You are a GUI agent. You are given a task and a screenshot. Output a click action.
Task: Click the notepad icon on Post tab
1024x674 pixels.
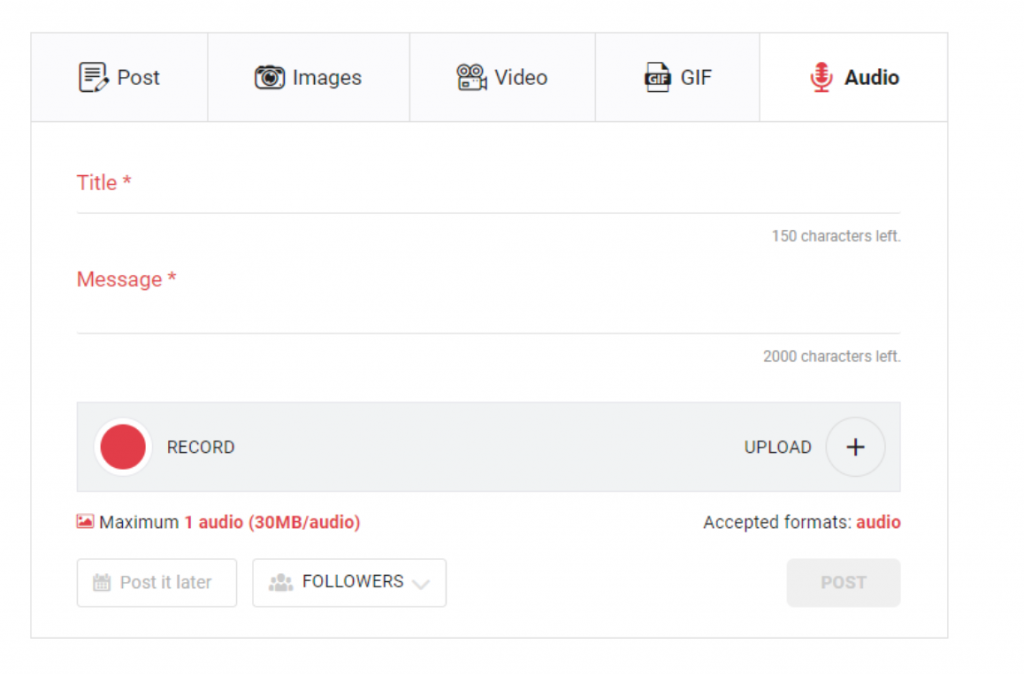pyautogui.click(x=93, y=78)
